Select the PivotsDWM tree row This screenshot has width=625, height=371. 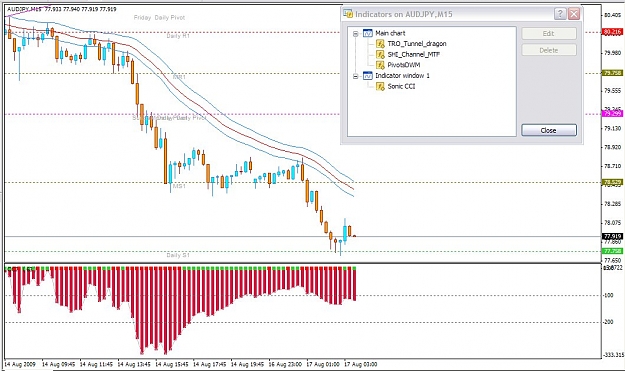(398, 65)
